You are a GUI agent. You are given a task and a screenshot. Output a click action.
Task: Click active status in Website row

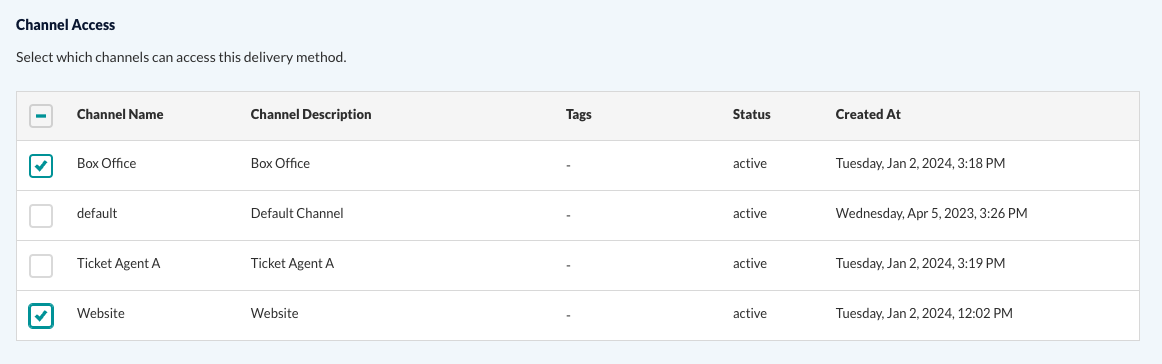[x=750, y=314]
